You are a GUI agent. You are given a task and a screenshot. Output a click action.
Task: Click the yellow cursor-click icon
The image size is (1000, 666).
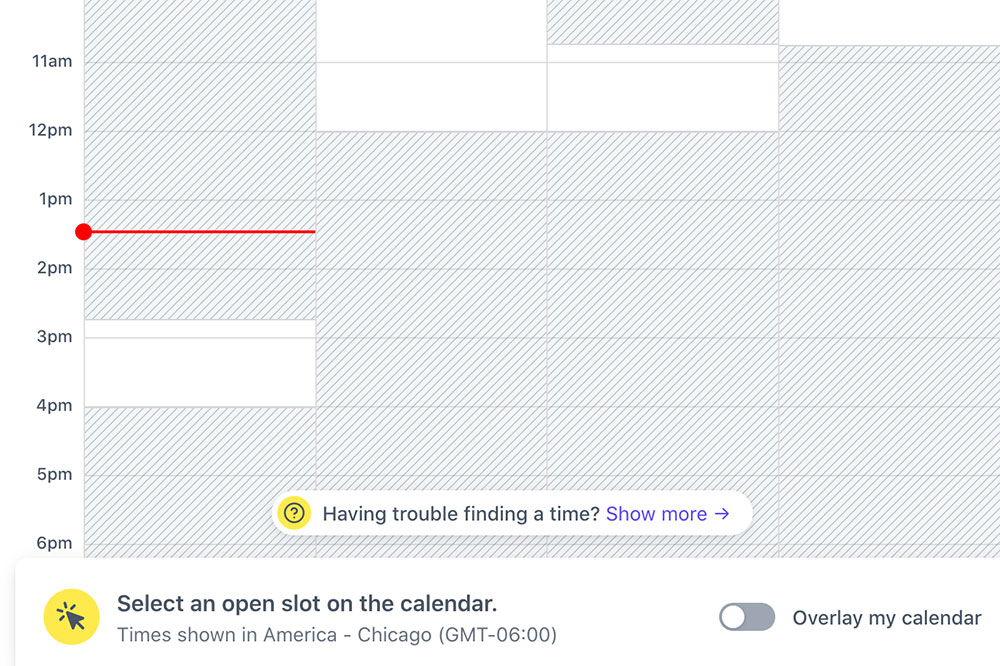(x=71, y=617)
